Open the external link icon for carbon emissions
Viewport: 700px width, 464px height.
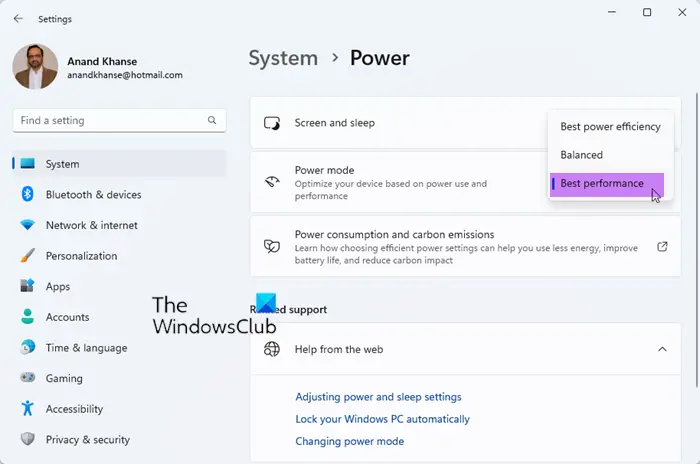662,247
